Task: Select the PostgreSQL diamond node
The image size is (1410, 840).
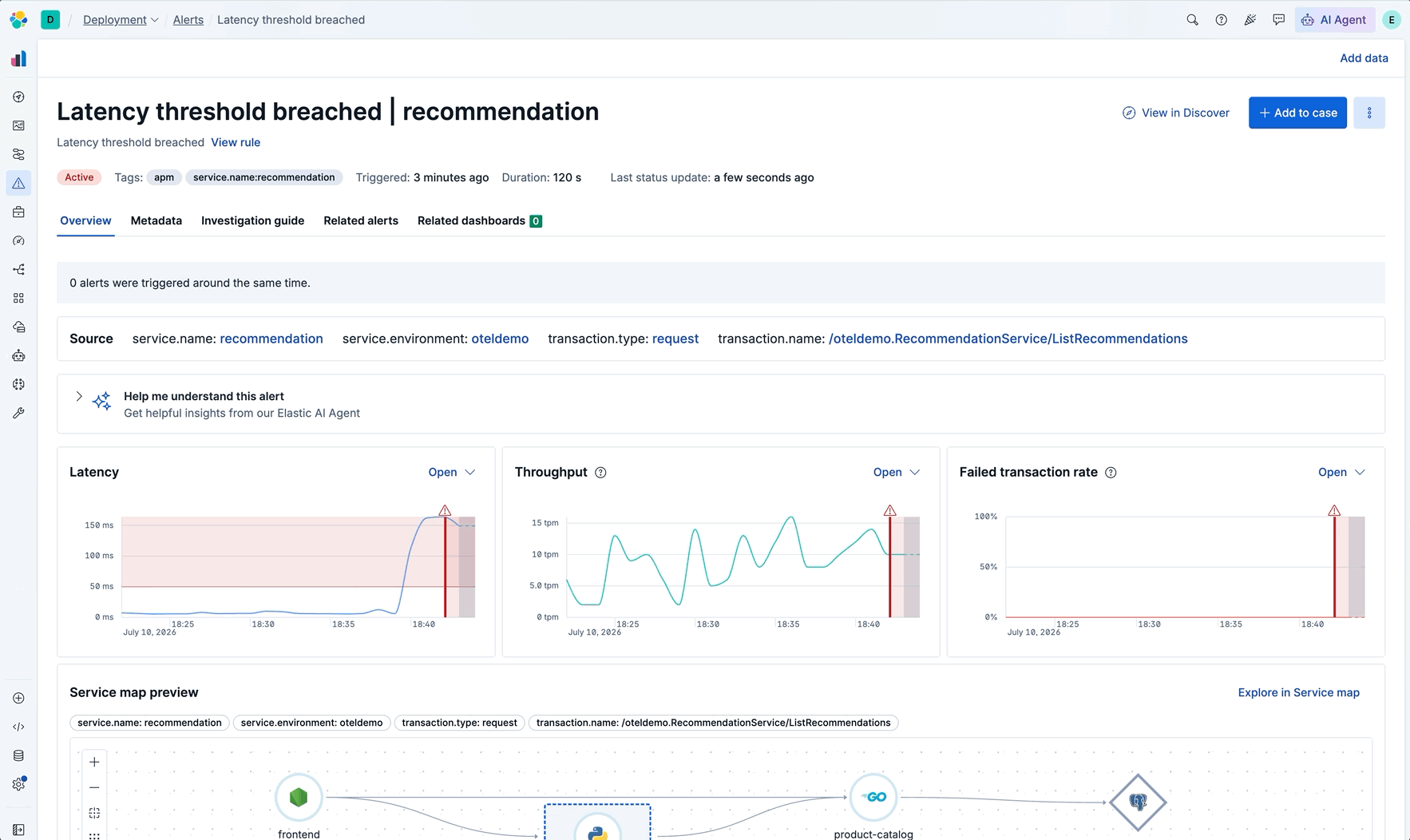Action: click(x=1138, y=802)
